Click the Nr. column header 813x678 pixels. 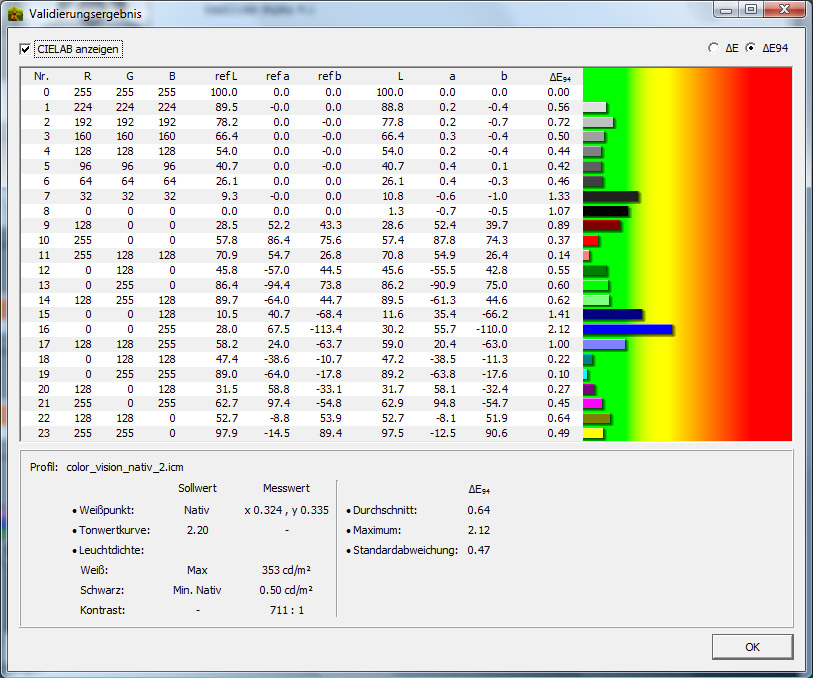41,76
